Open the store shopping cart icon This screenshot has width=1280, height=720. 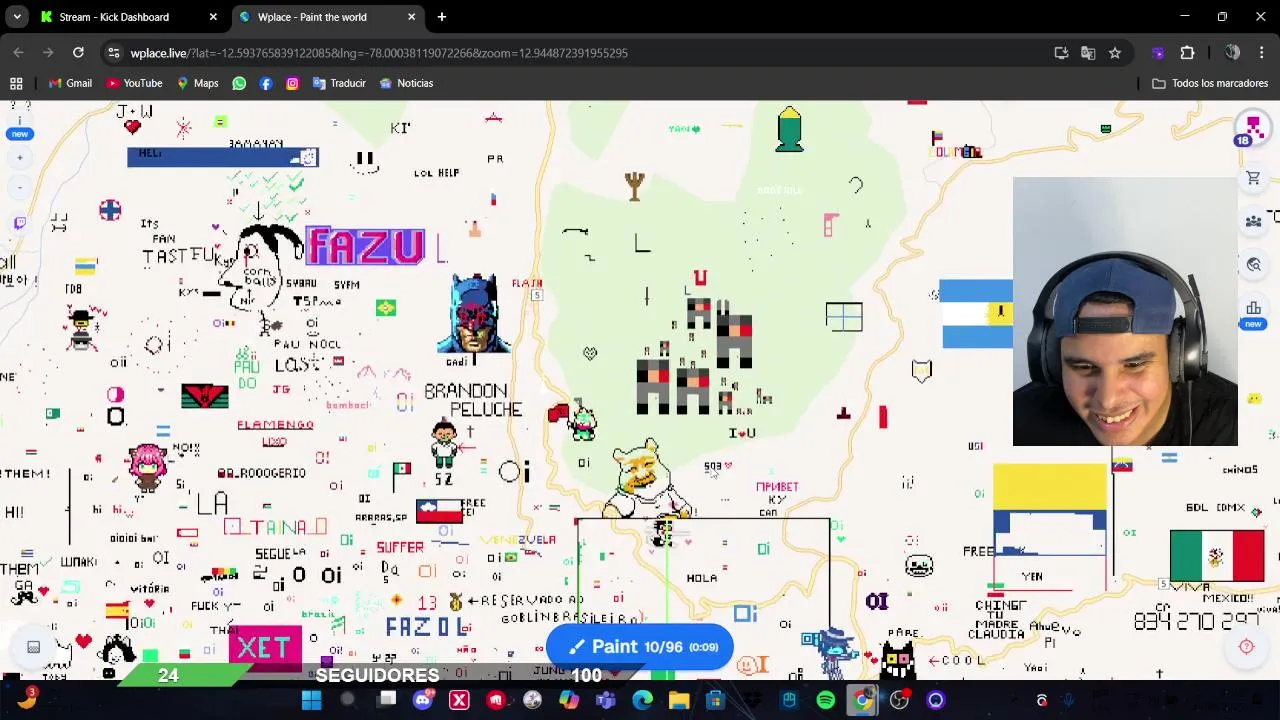point(1253,178)
